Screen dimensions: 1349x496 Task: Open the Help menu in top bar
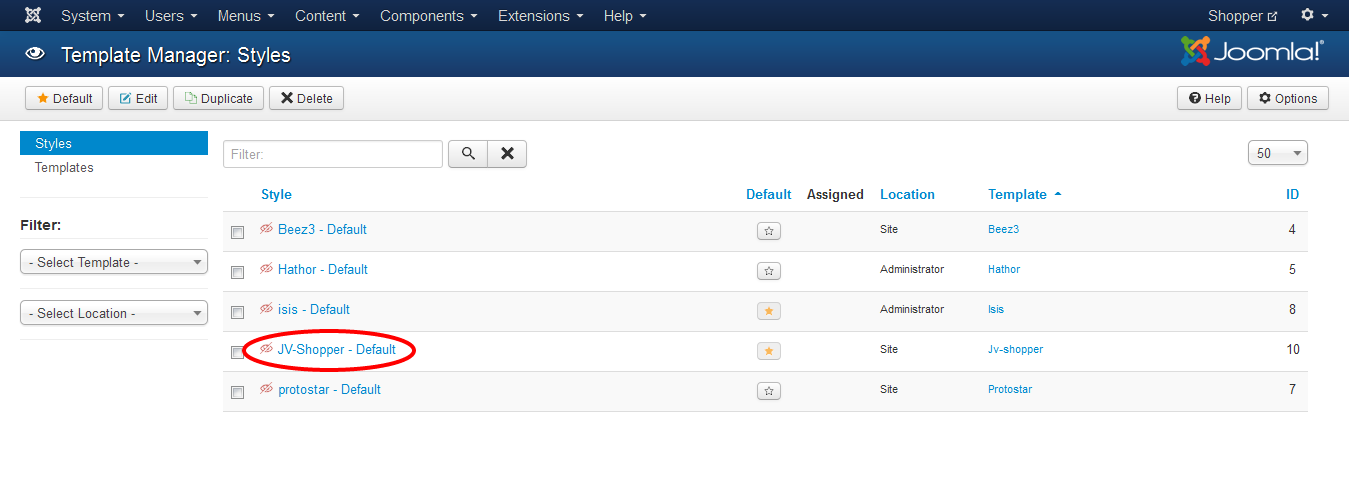tap(625, 16)
